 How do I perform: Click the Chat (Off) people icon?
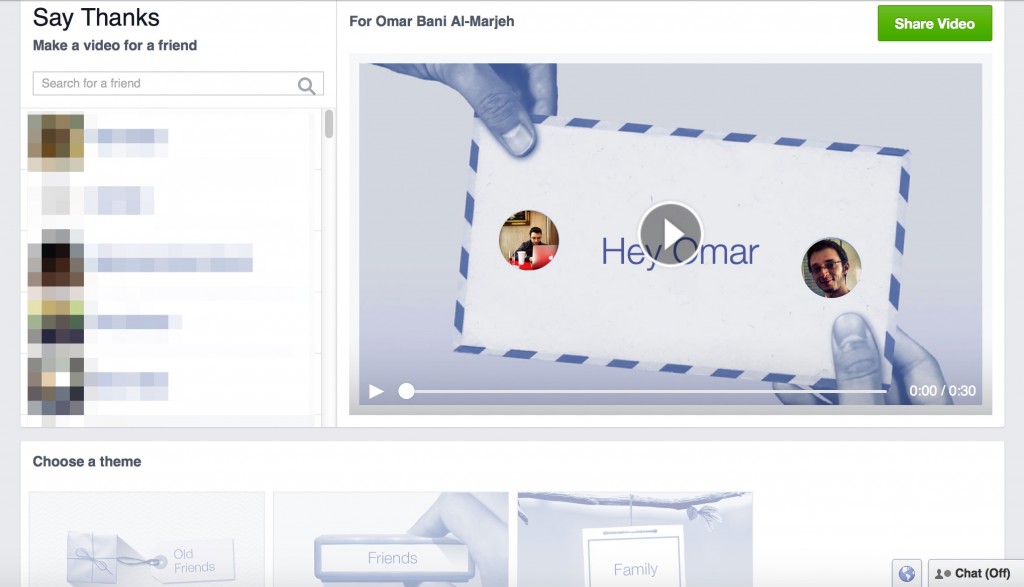tap(942, 574)
